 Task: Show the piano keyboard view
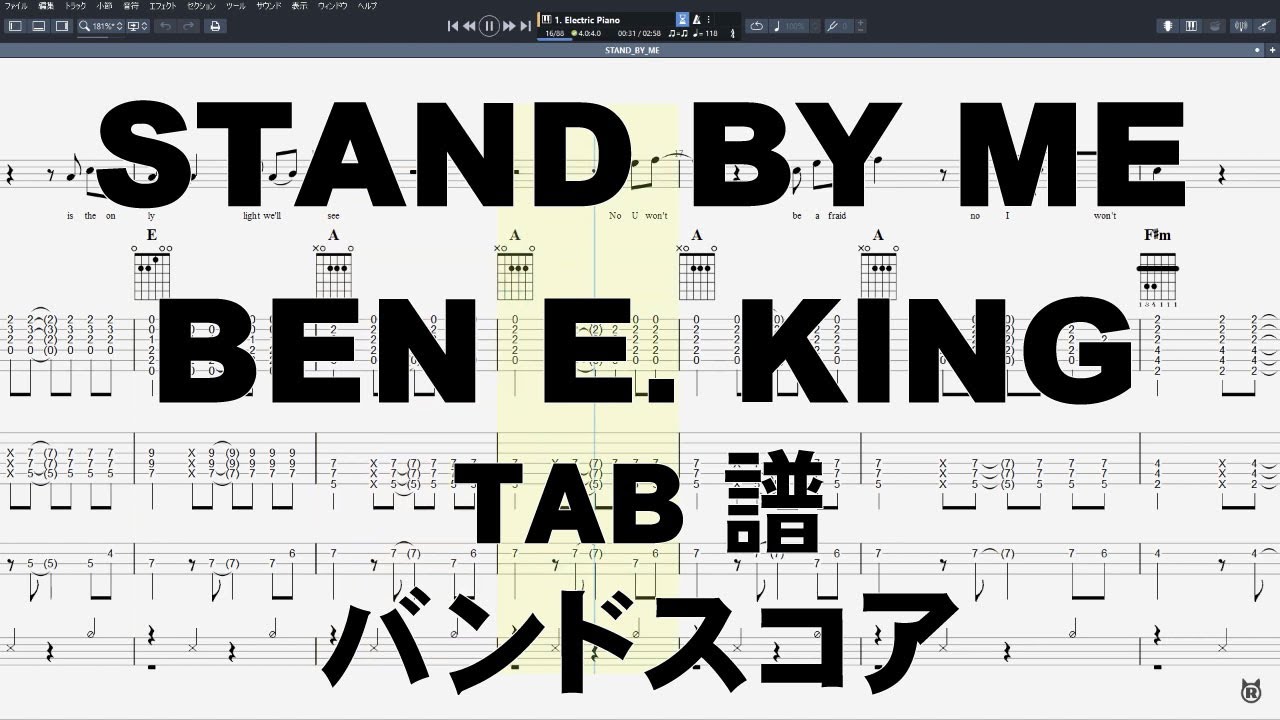coord(1191,26)
